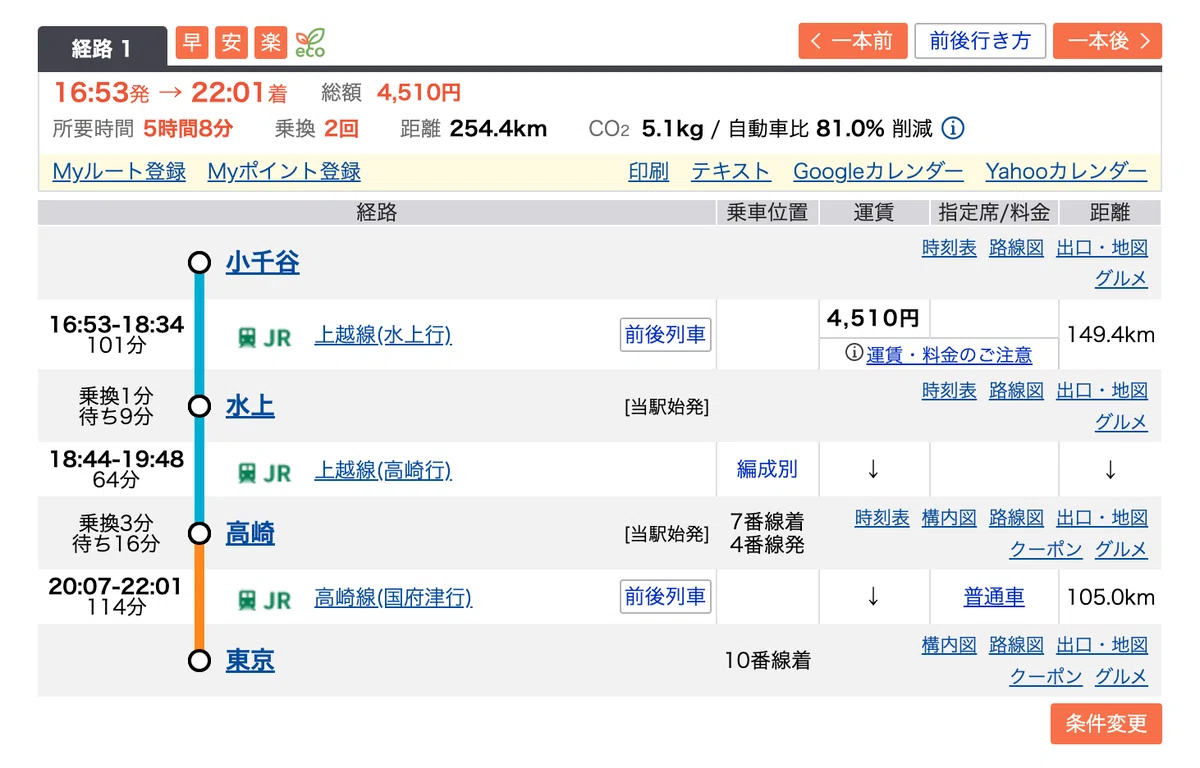Image resolution: width=1200 pixels, height=768 pixels.
Task: Open 路線図 for 東京 station
Action: click(1016, 645)
